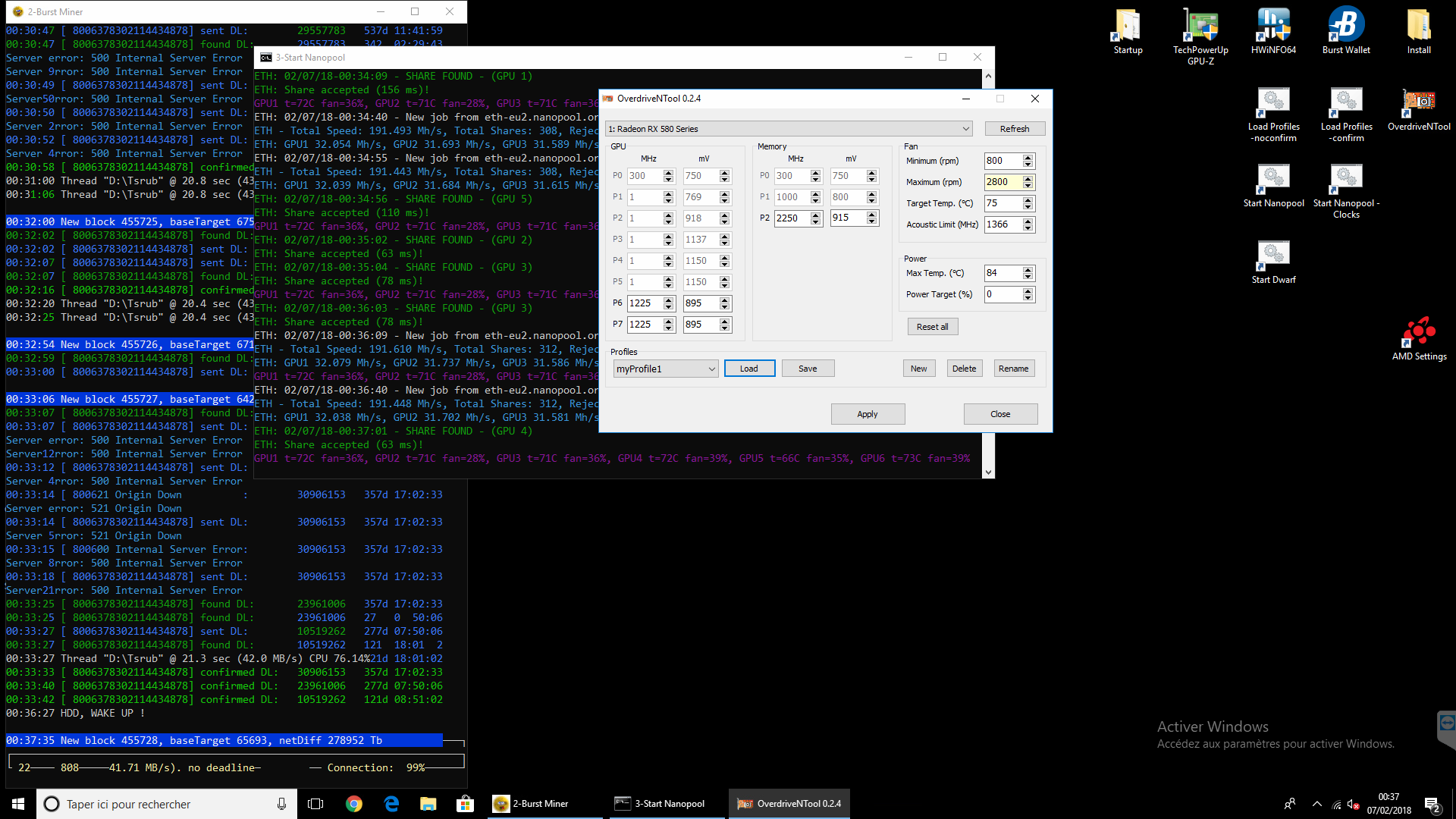Open the Startup folder on the desktop
1456x819 pixels.
1128,32
